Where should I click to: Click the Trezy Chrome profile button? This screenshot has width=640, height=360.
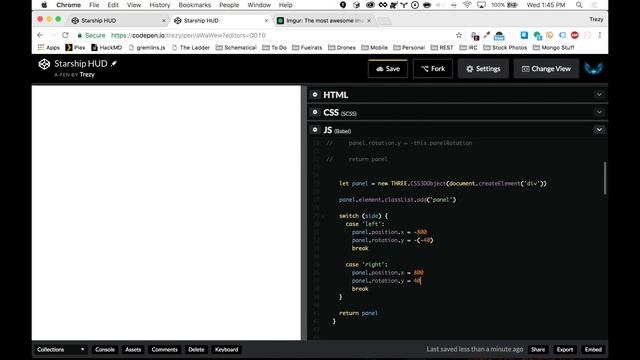click(x=596, y=19)
